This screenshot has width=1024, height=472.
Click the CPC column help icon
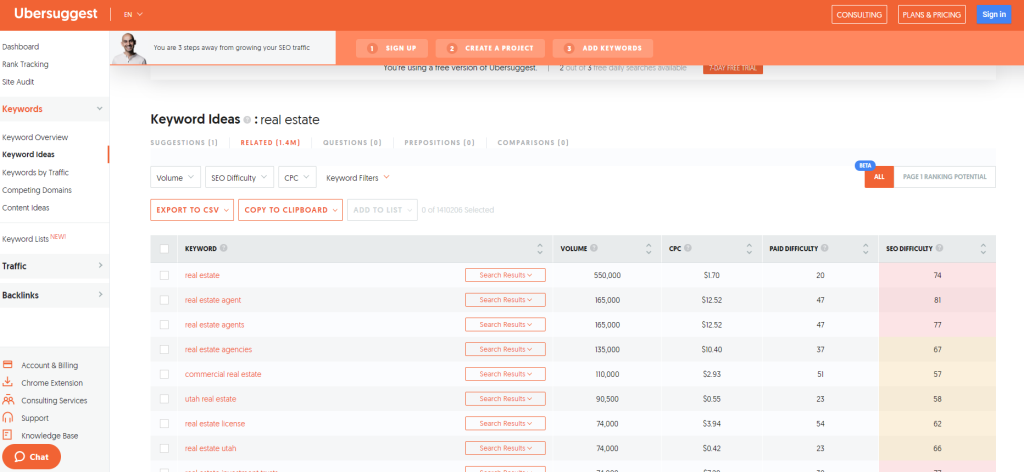click(x=688, y=248)
